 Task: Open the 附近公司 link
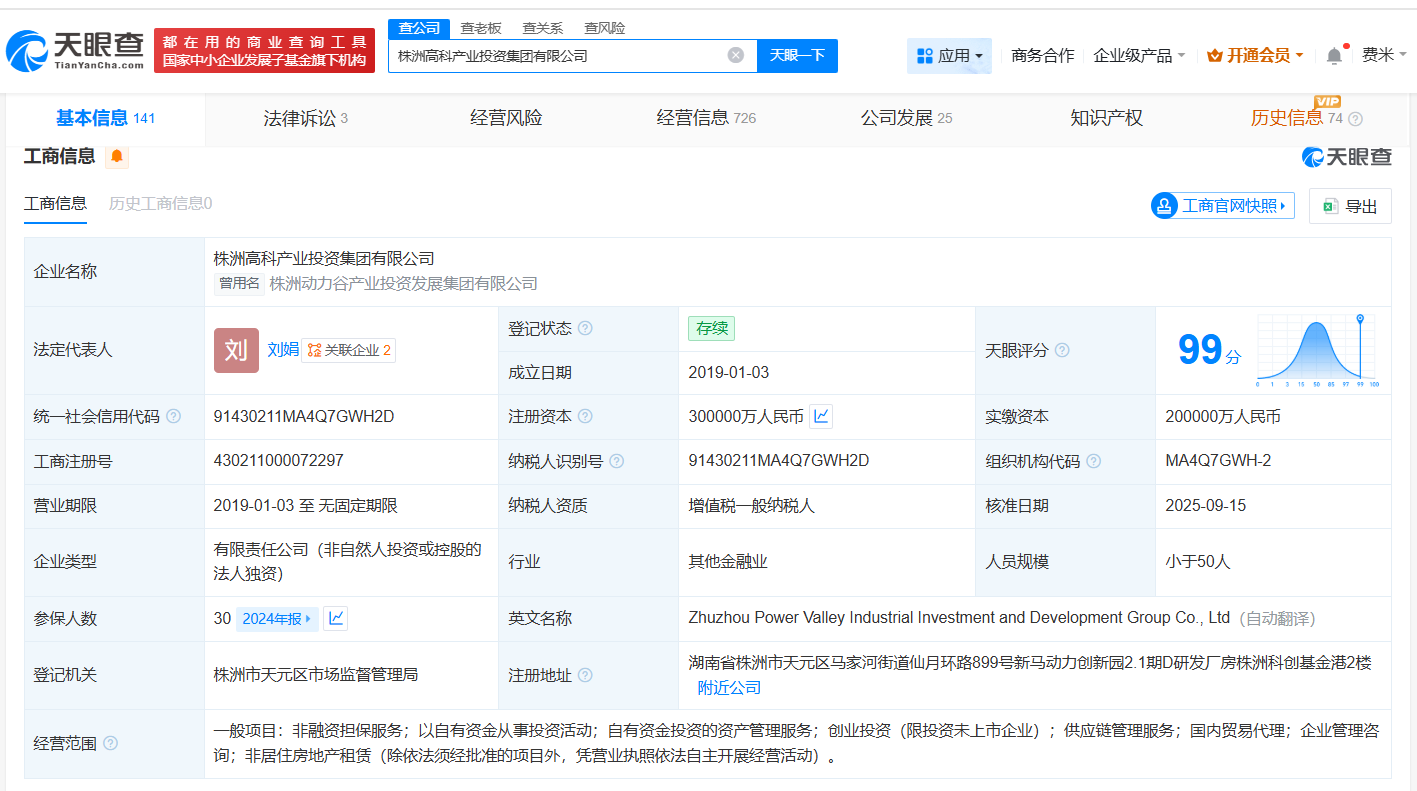[729, 688]
